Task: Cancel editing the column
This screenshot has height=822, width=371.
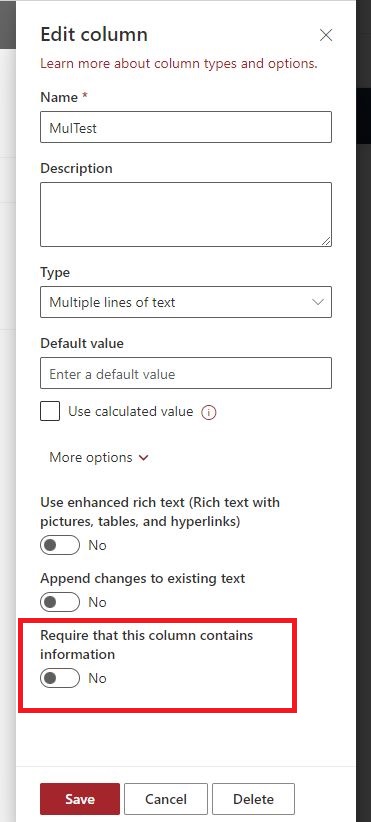Action: click(x=166, y=799)
